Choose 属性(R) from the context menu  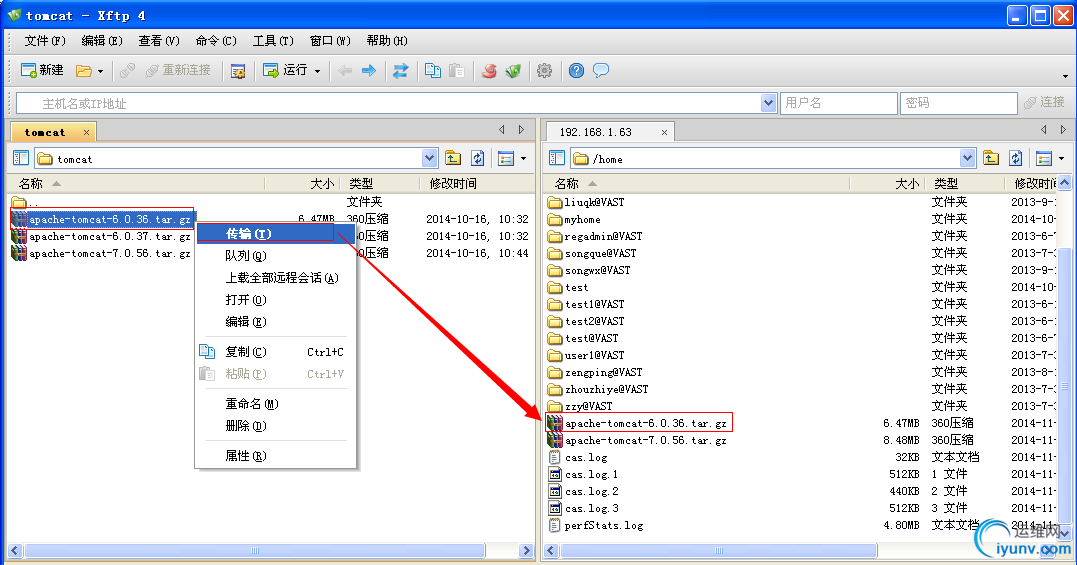point(275,456)
